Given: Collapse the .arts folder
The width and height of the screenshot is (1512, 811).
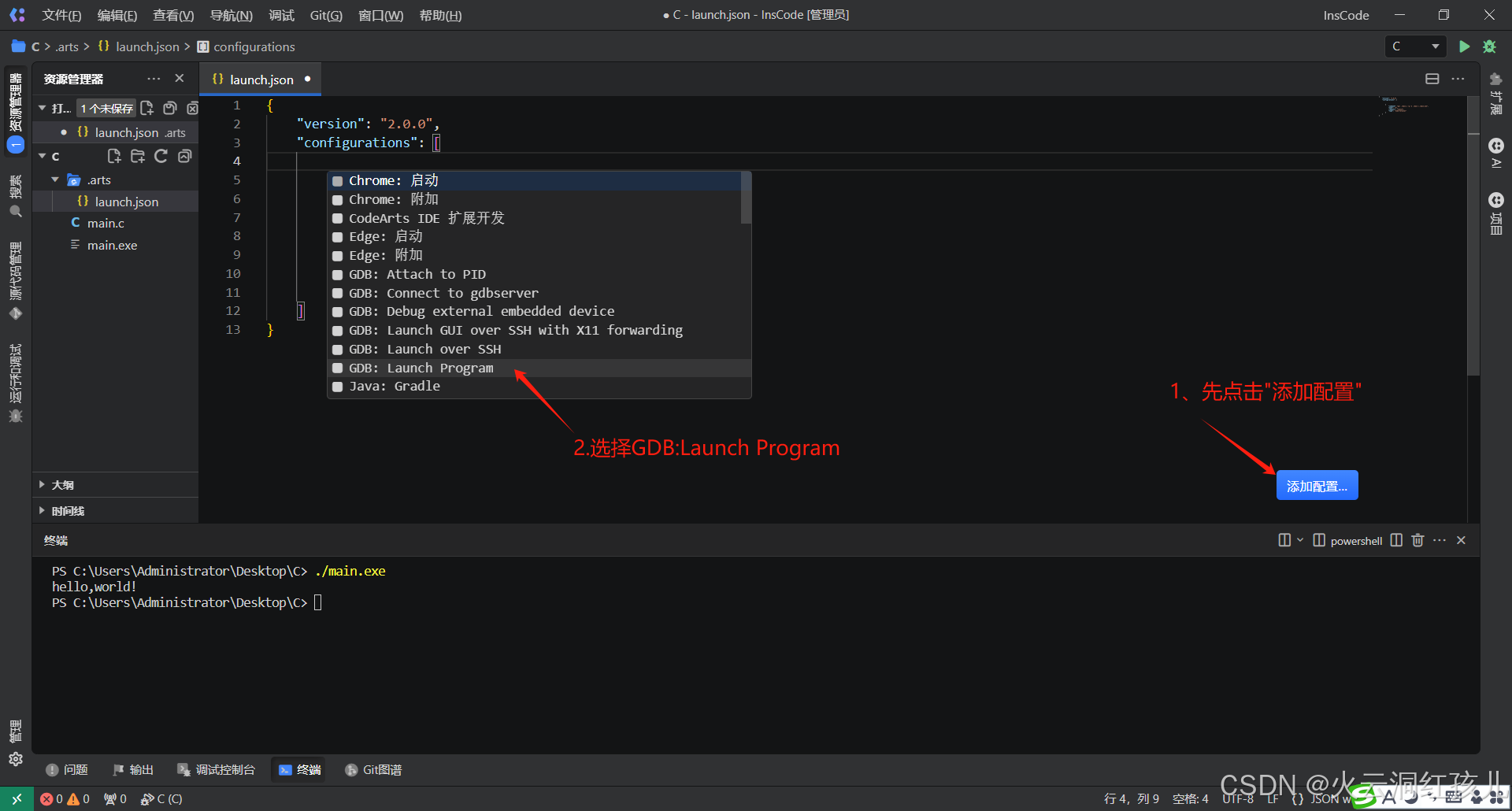Looking at the screenshot, I should (x=55, y=180).
